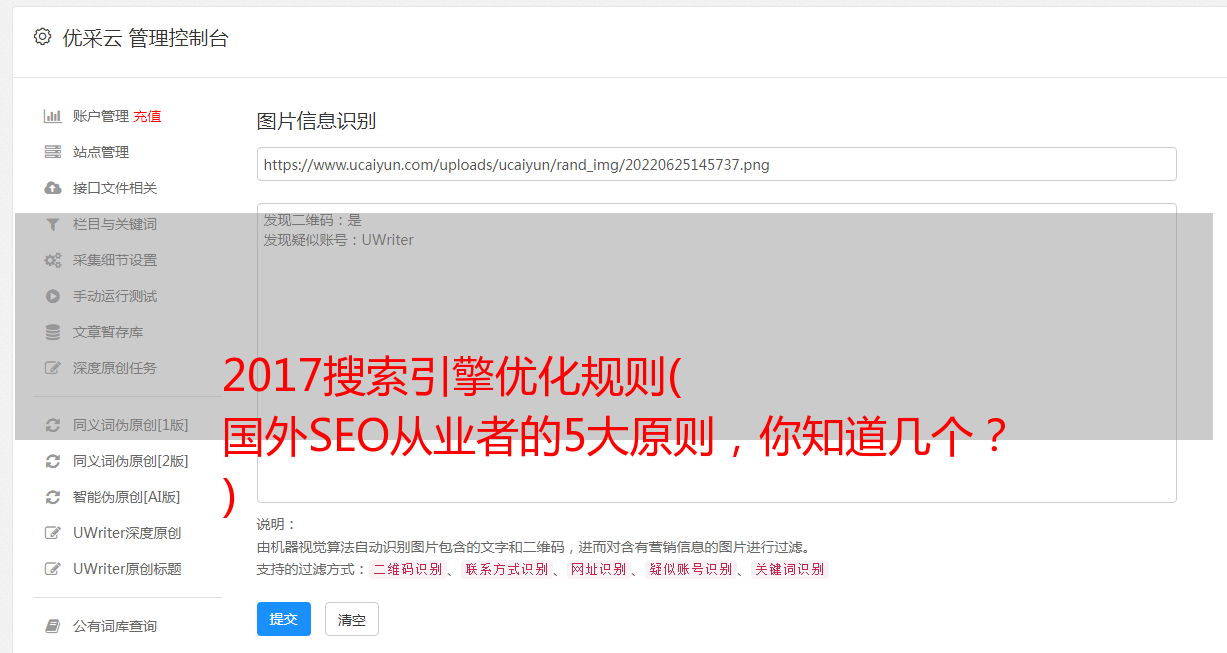Image resolution: width=1227 pixels, height=653 pixels.
Task: Open 公有词库查询 menu item
Action: click(115, 626)
